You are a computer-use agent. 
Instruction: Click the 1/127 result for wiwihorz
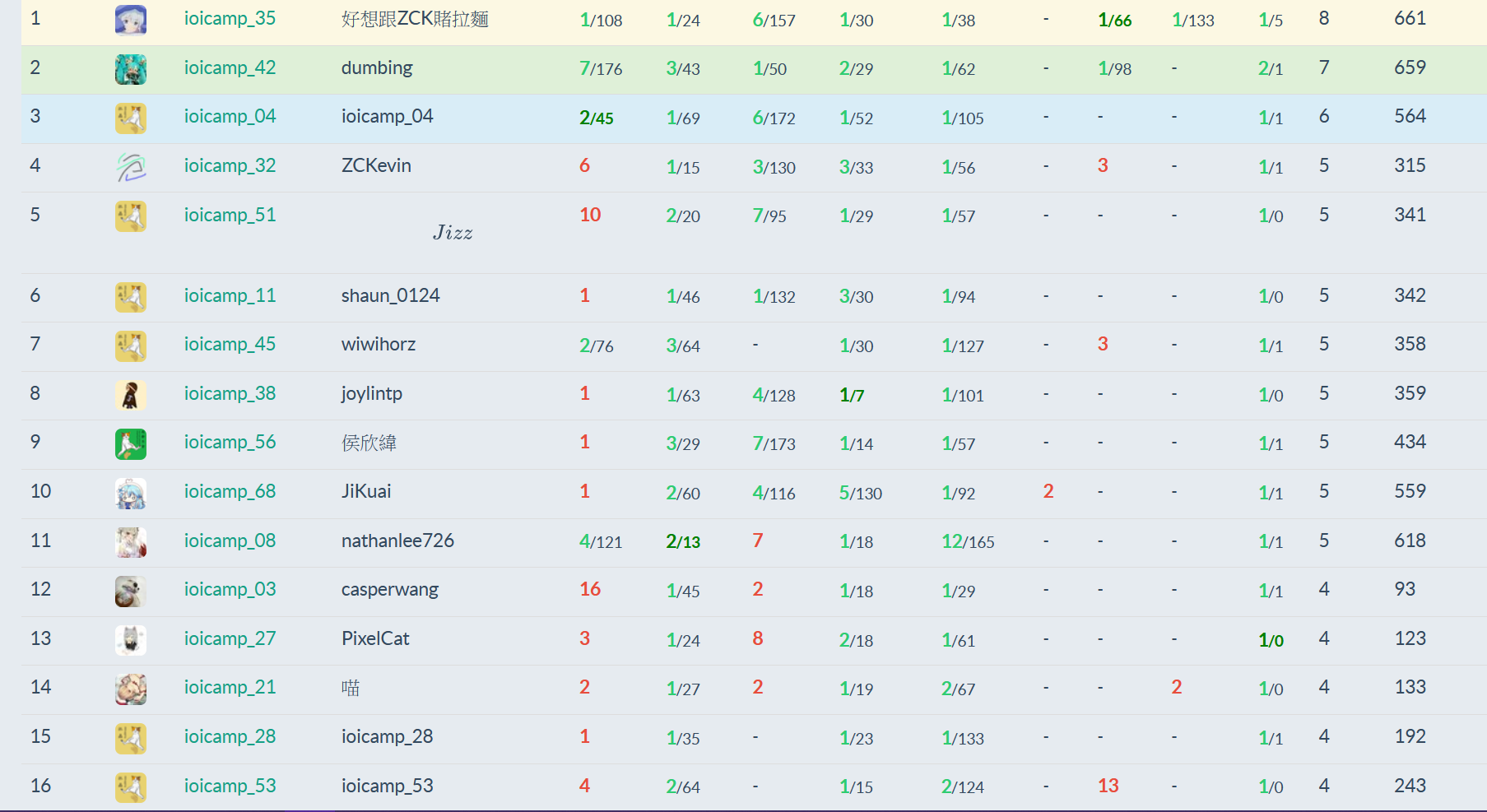pyautogui.click(x=963, y=346)
